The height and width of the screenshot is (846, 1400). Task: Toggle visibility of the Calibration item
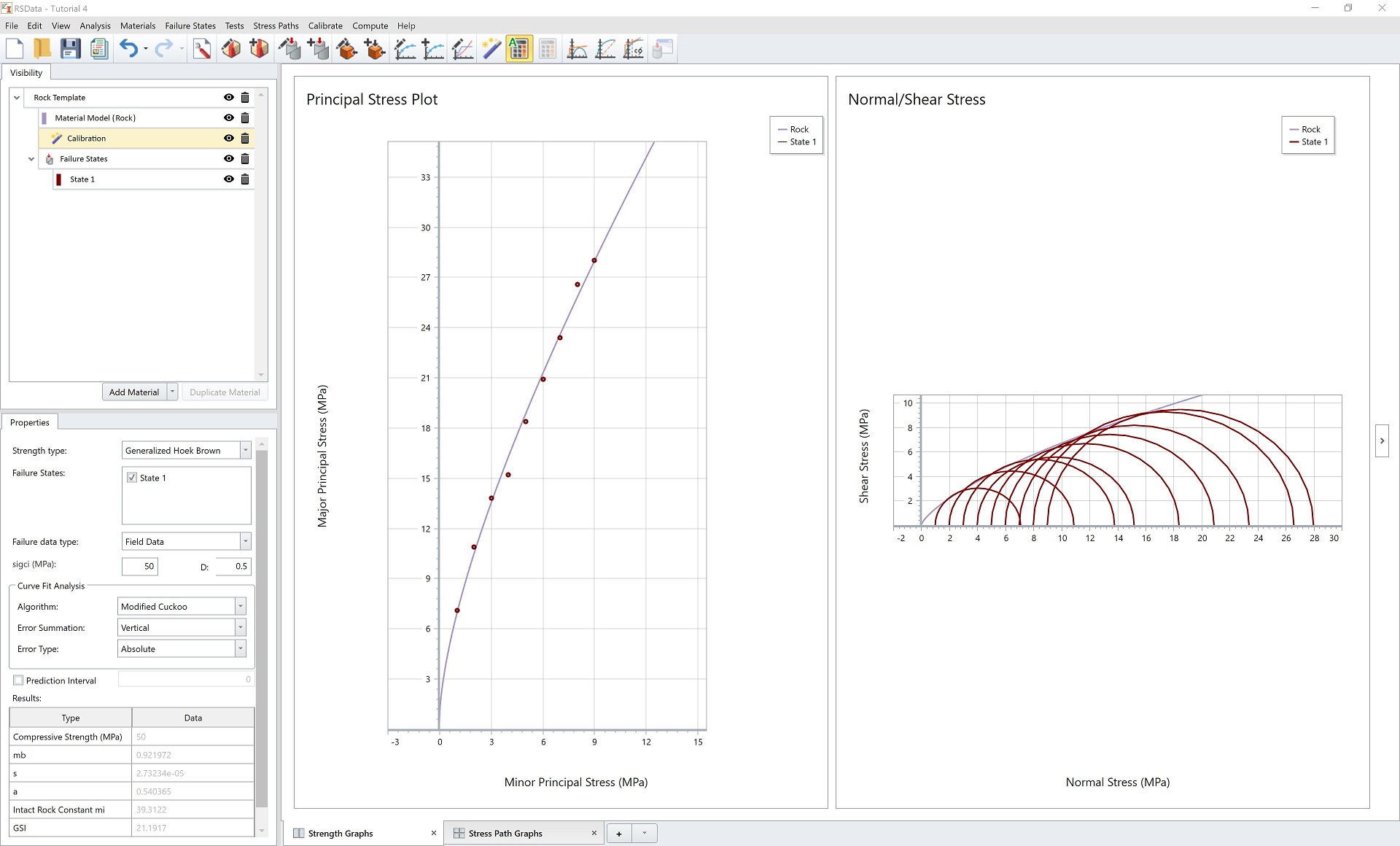tap(228, 138)
